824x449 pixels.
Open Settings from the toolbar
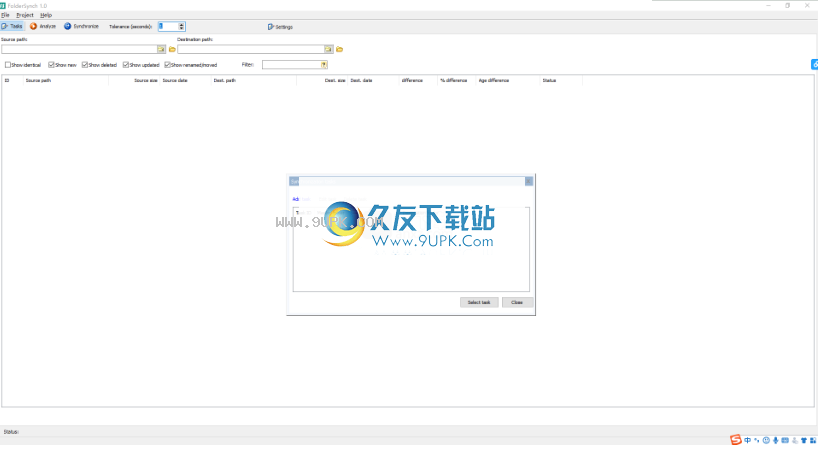[x=280, y=27]
